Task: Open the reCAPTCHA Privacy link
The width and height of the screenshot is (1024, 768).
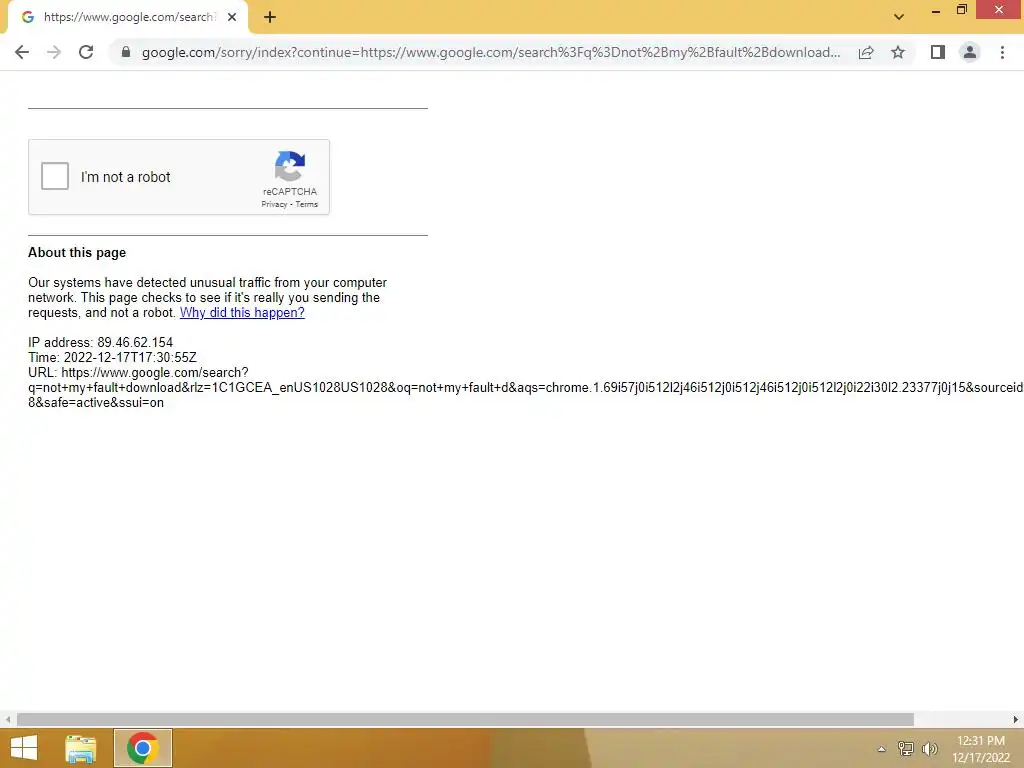Action: (274, 204)
